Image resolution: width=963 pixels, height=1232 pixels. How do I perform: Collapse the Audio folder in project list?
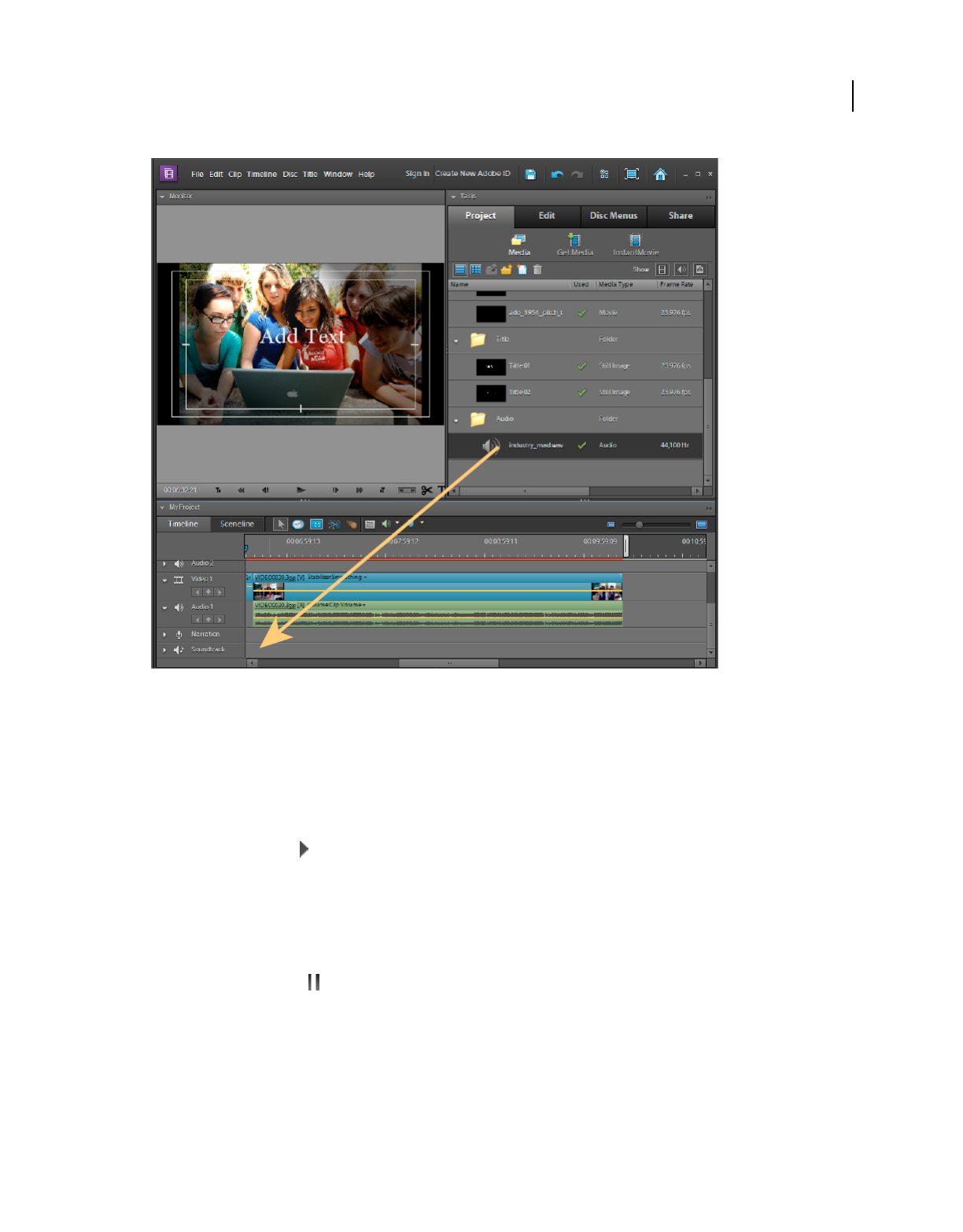click(456, 420)
